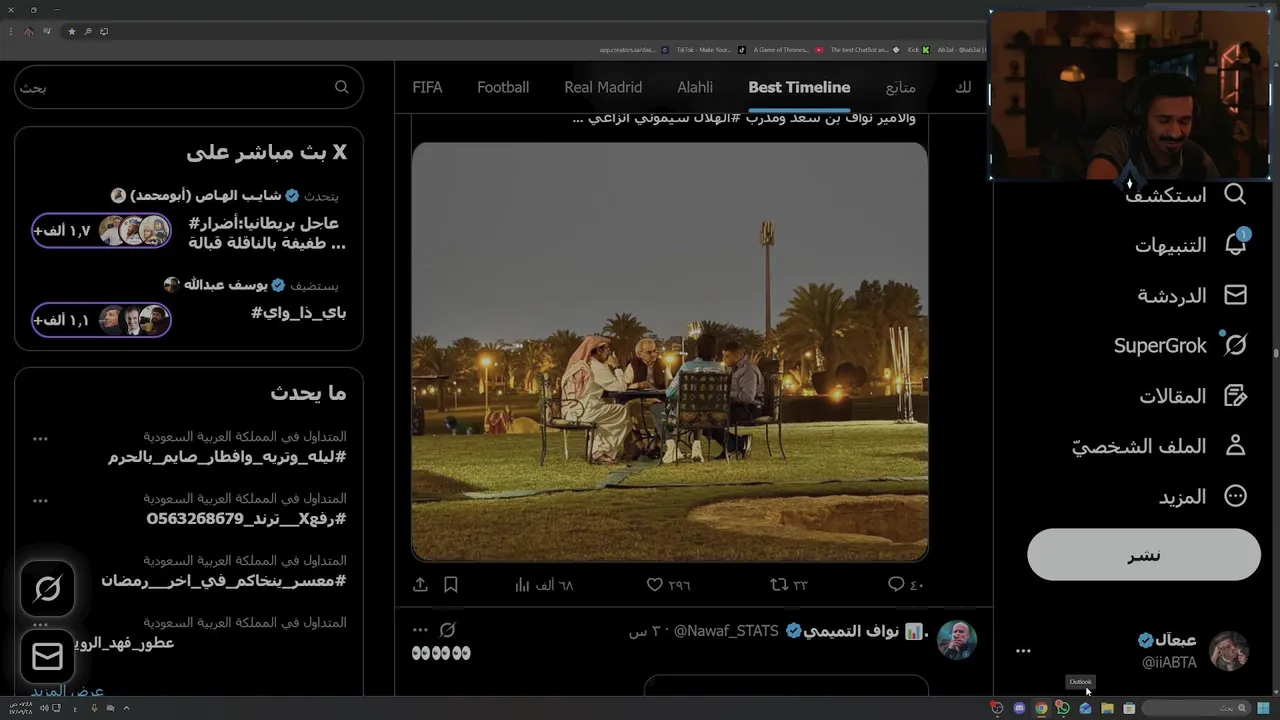Switch to the متابع (Following) tab
This screenshot has width=1280, height=720.
click(x=901, y=87)
